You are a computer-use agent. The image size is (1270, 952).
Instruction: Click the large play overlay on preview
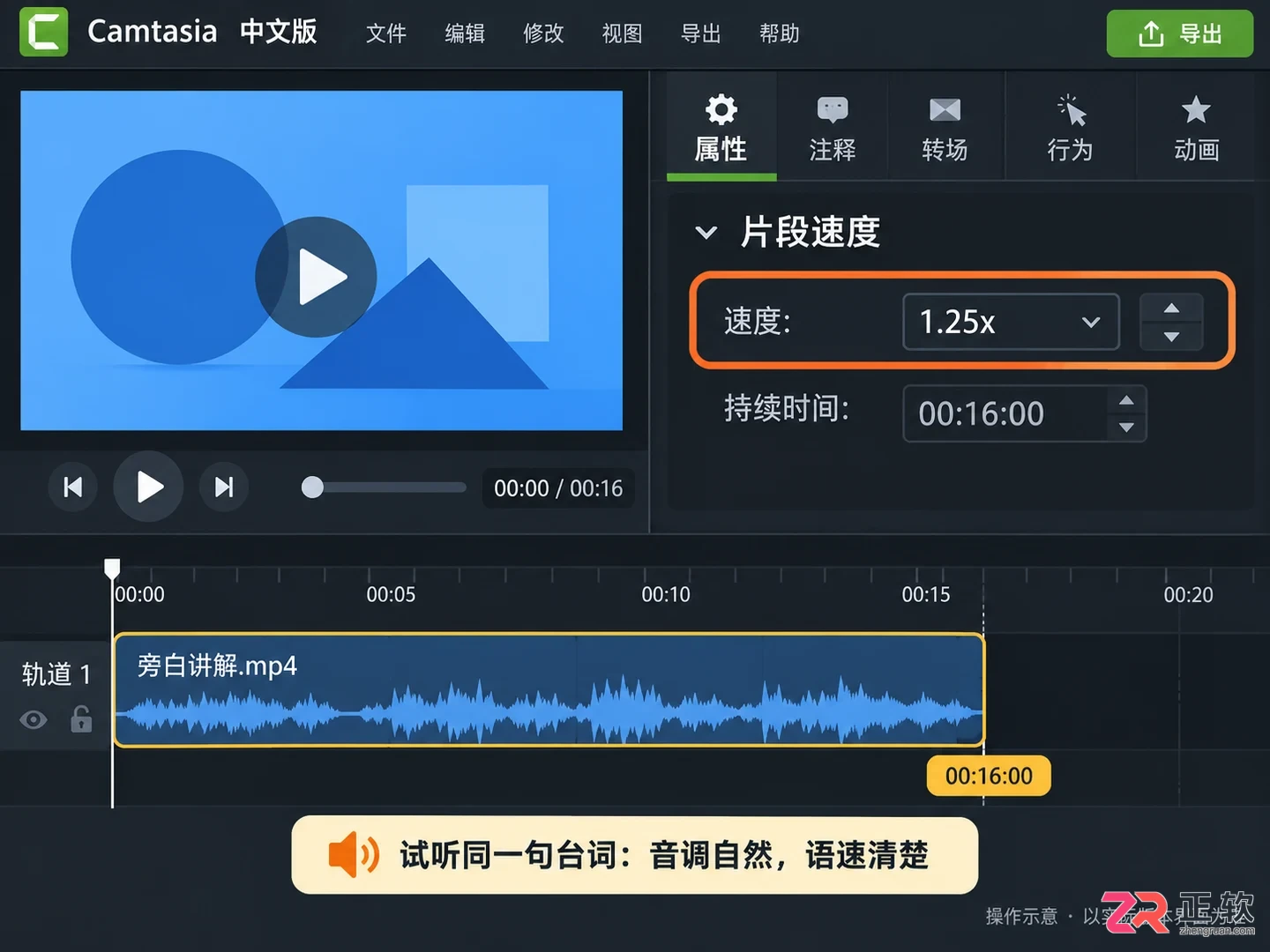(x=316, y=277)
